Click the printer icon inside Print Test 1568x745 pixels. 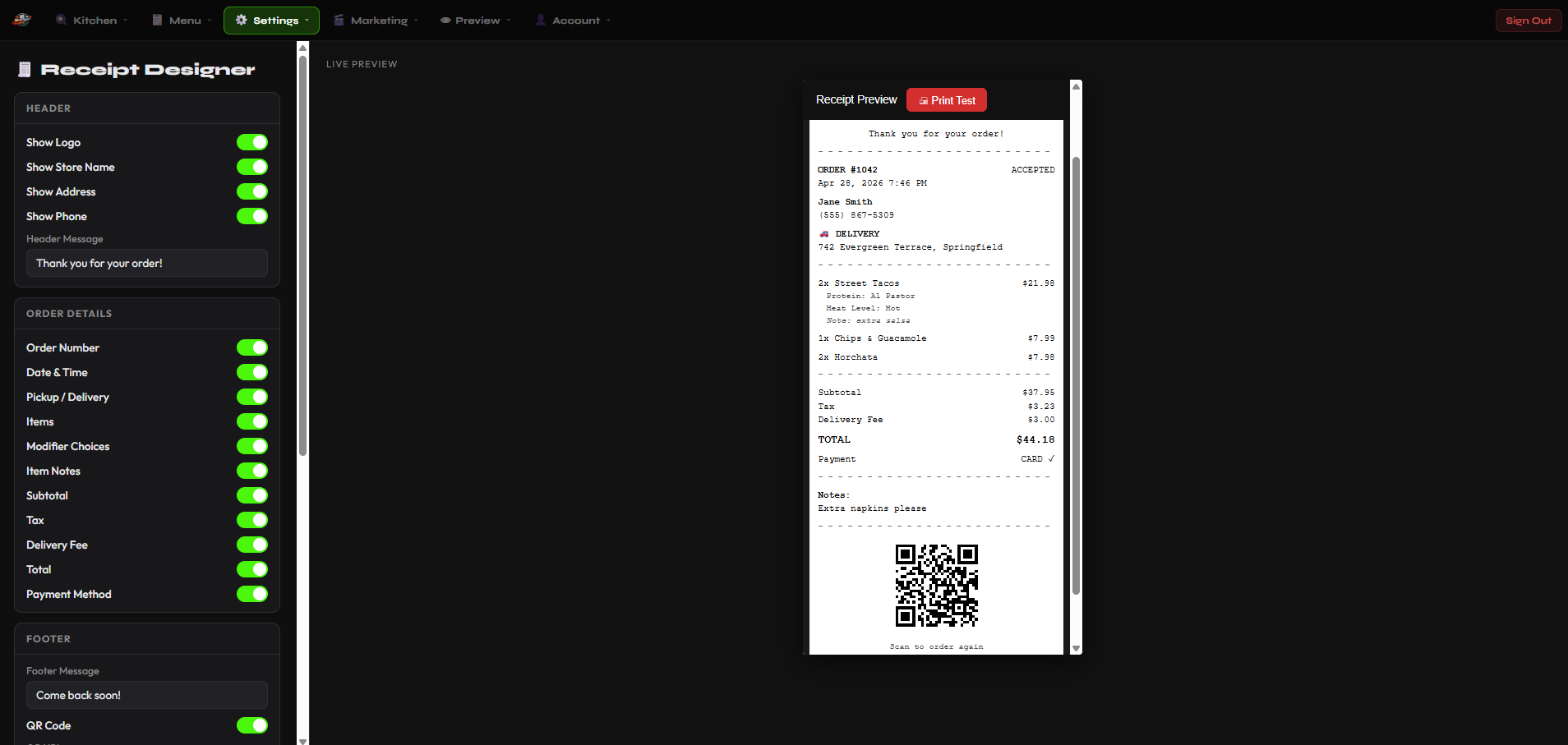pyautogui.click(x=925, y=99)
